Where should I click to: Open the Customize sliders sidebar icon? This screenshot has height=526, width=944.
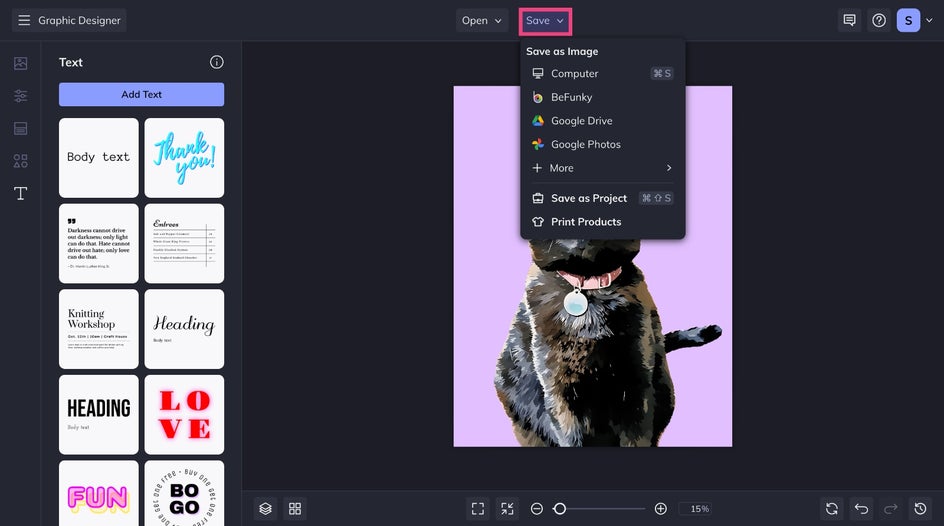pos(20,96)
